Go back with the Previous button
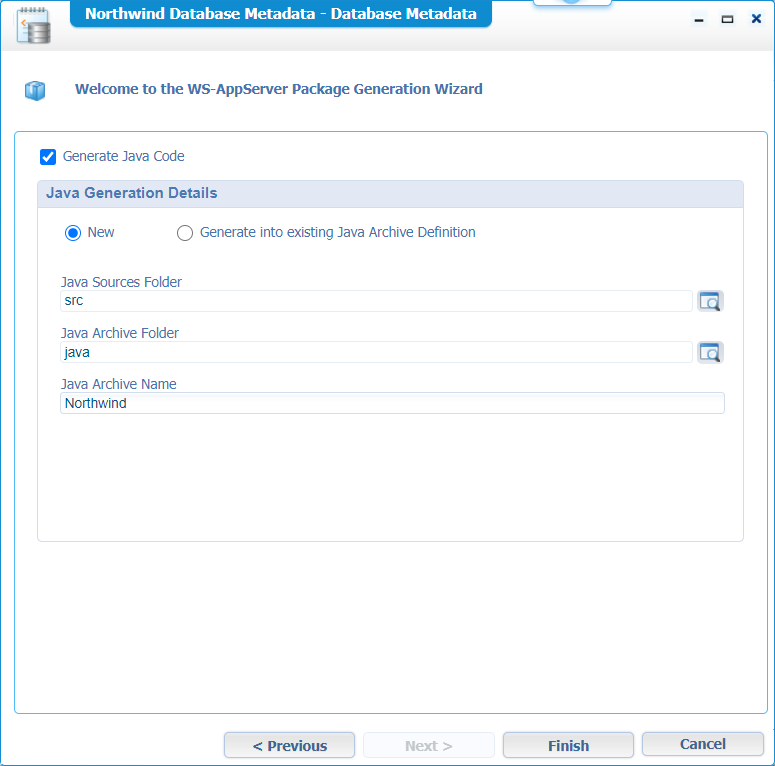Screen dimensions: 775x766 289,745
